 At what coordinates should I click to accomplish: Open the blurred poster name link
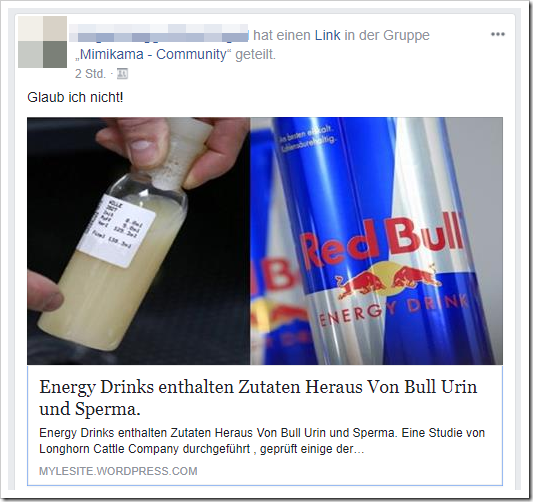159,35
